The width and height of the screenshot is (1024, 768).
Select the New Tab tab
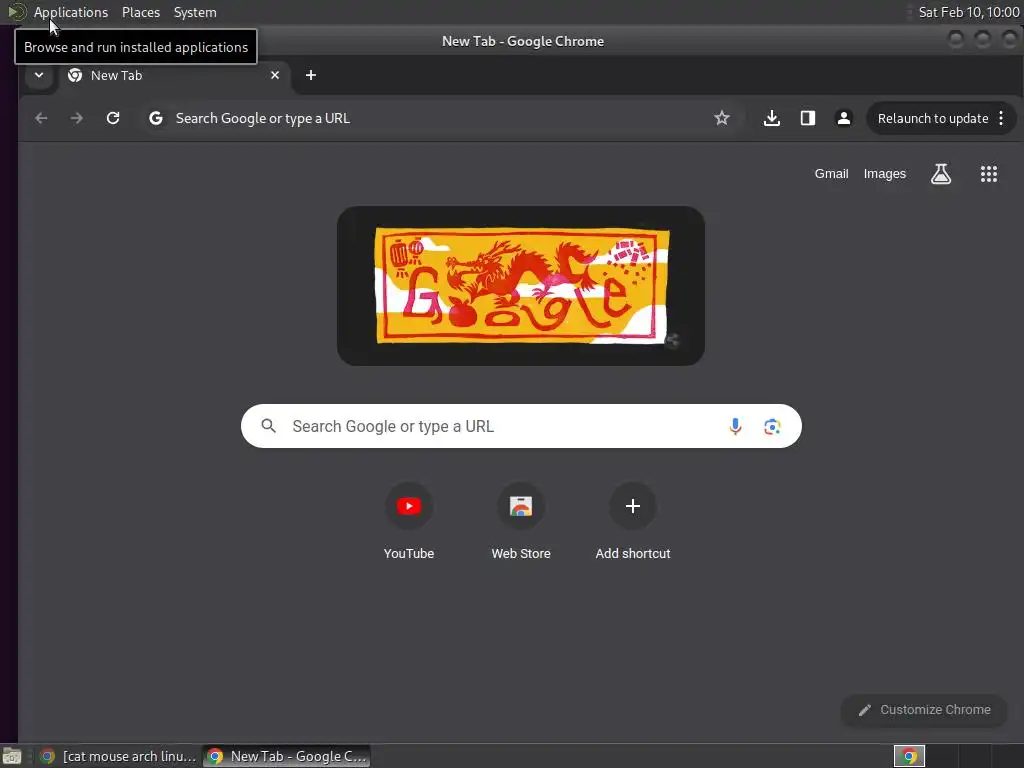(x=173, y=75)
